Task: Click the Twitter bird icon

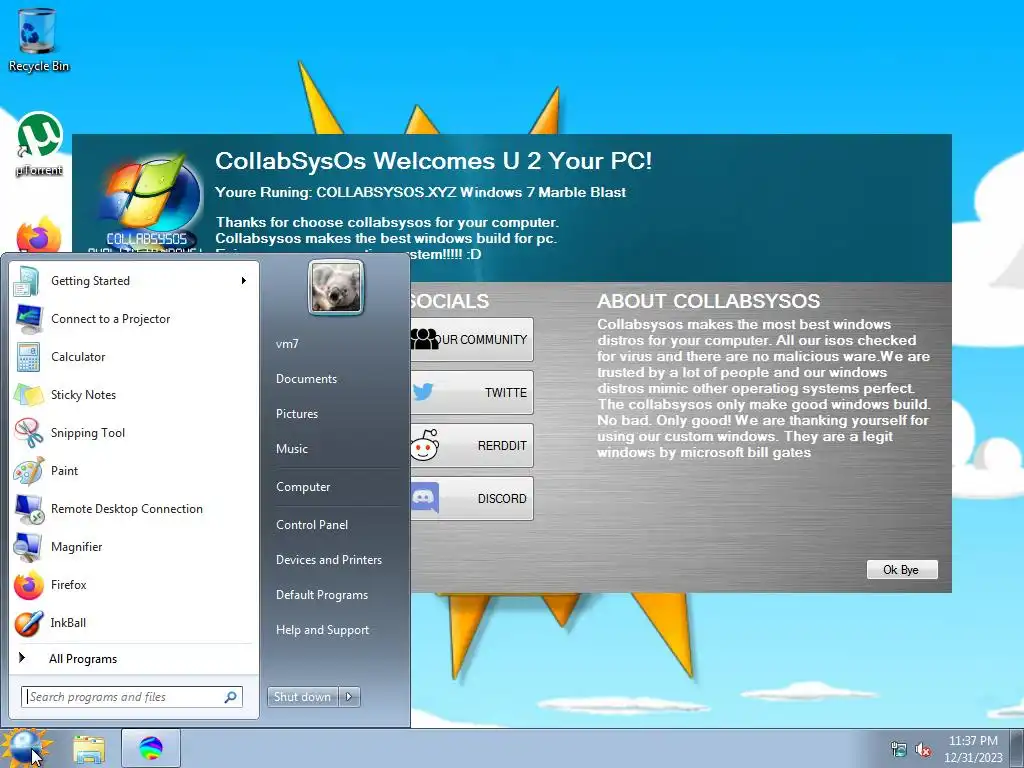Action: pos(423,392)
